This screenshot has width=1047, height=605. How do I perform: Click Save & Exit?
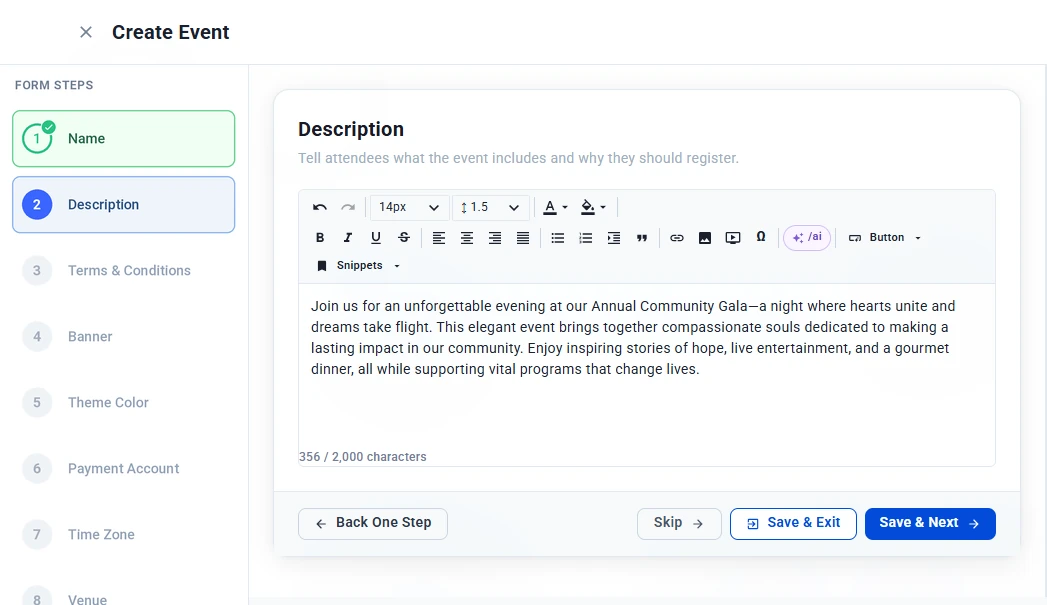pyautogui.click(x=793, y=524)
